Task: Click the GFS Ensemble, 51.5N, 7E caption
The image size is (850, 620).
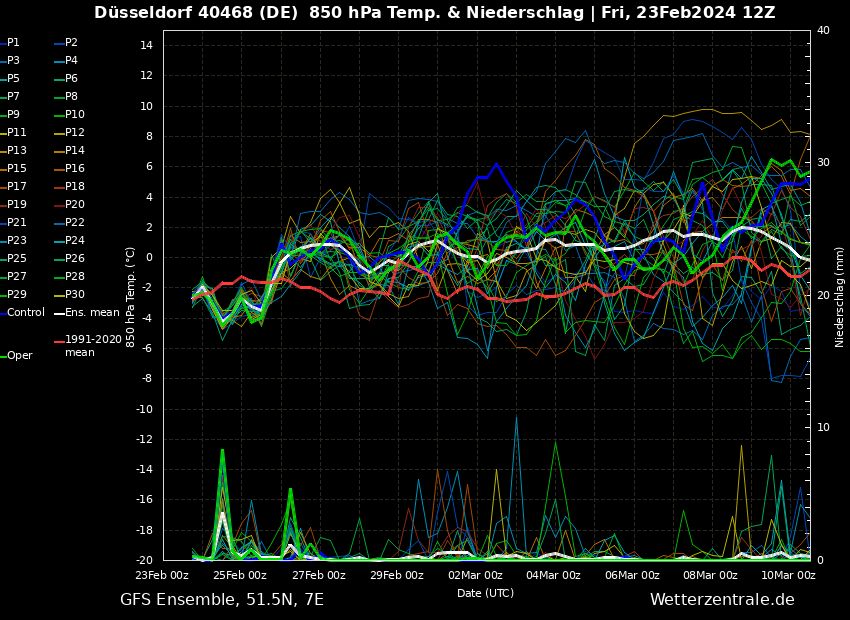Action: point(222,600)
